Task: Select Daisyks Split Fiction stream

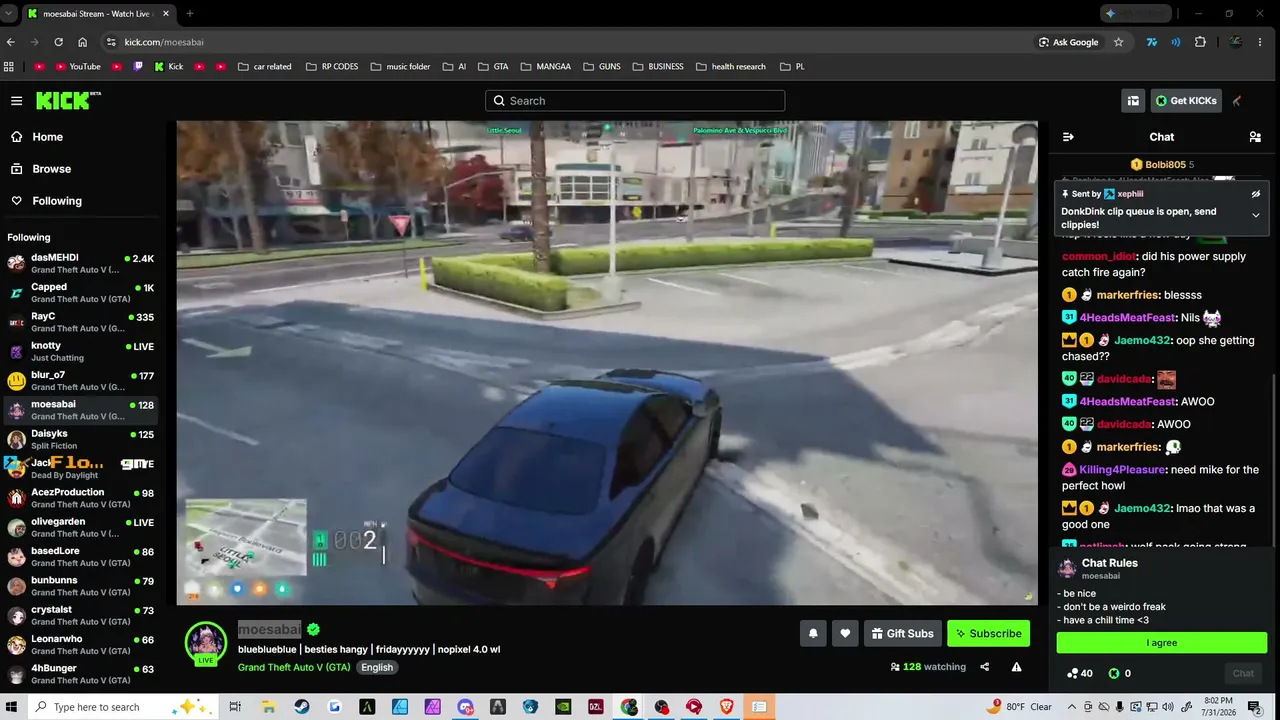Action: (x=80, y=439)
